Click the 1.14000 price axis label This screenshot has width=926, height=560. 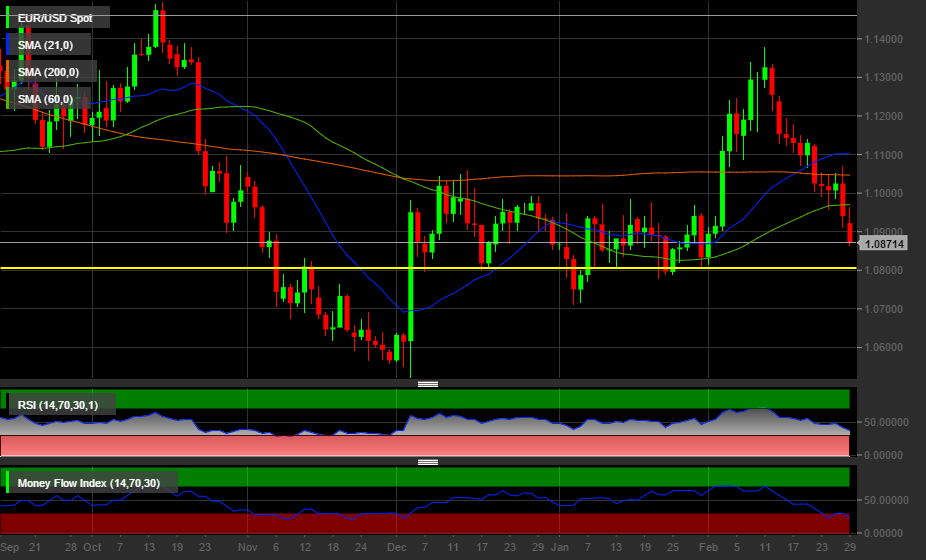click(x=884, y=39)
